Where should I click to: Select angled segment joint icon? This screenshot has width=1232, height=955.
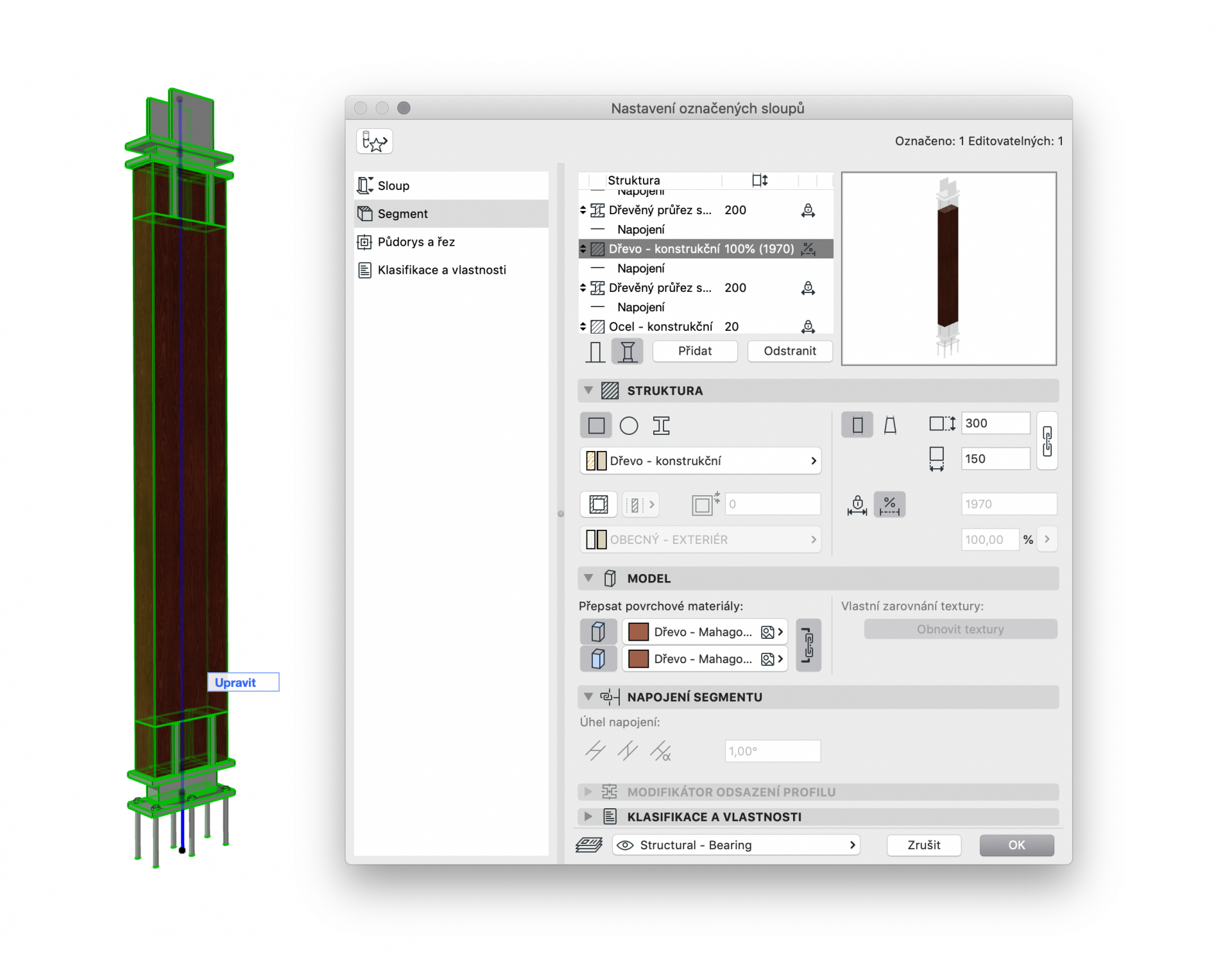[660, 751]
